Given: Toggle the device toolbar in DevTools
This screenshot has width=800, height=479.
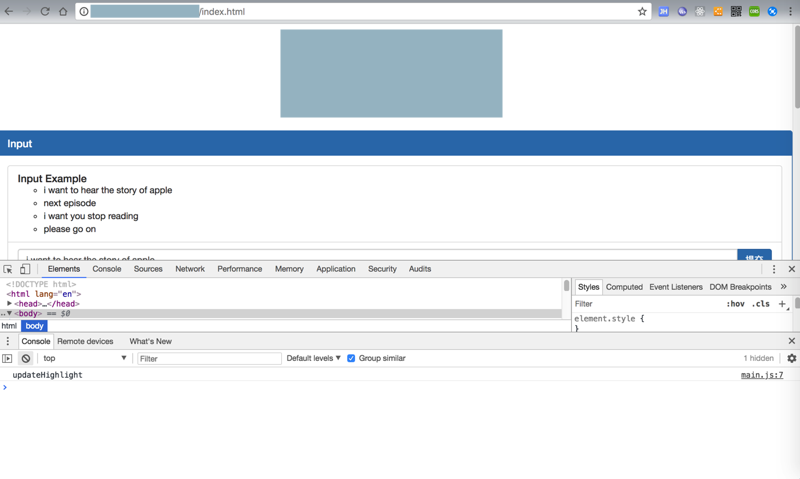Looking at the screenshot, I should click(x=24, y=269).
